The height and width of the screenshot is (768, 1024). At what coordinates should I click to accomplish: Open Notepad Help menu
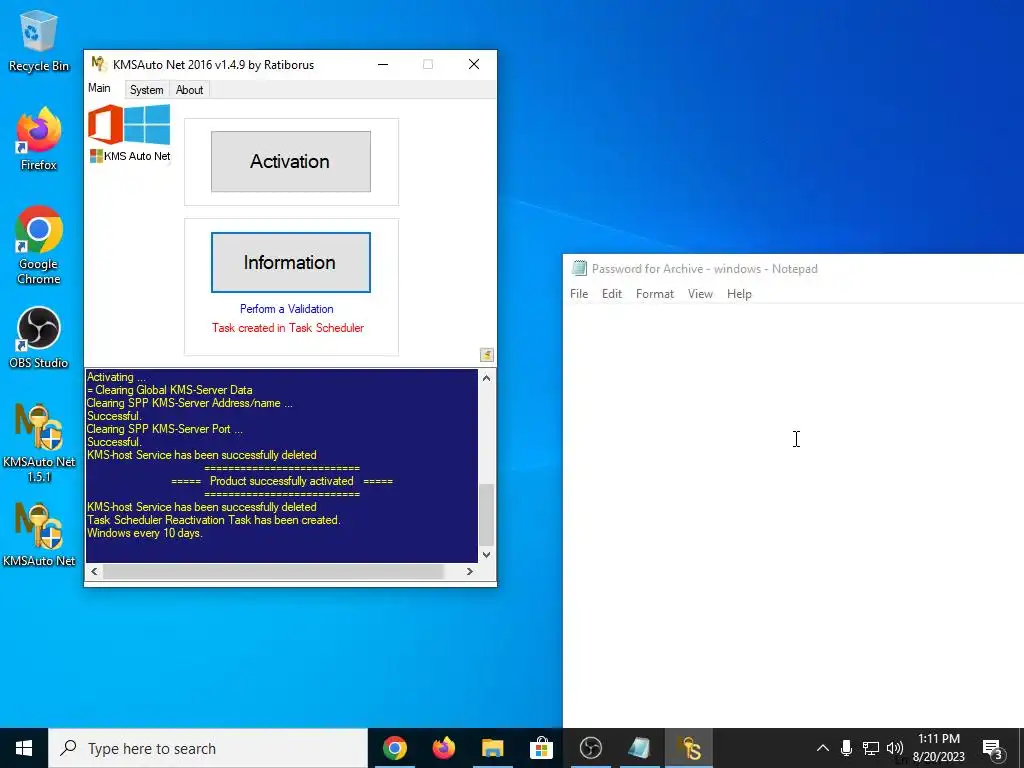coord(739,294)
